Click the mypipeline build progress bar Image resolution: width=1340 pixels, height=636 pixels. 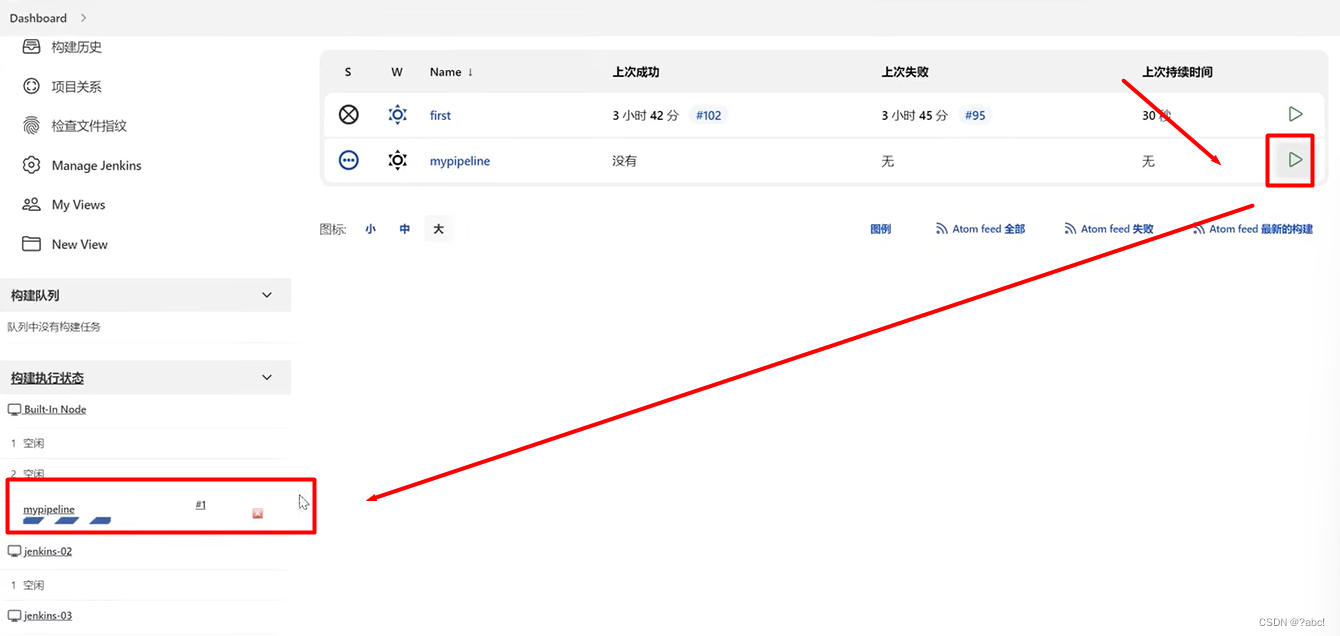[x=67, y=520]
